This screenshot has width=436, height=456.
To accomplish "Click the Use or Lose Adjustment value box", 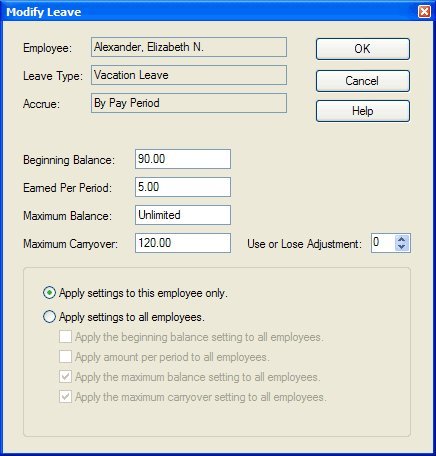I will point(383,243).
